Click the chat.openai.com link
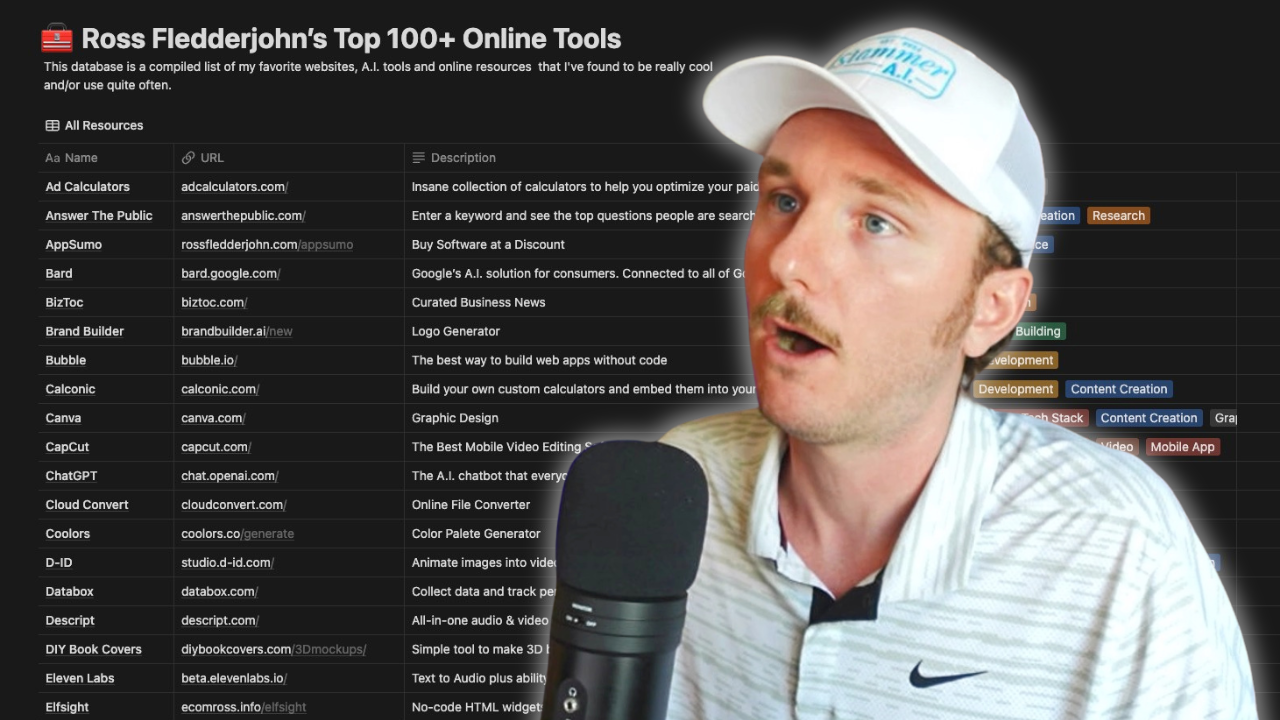Screen dimensions: 1280x720 229,475
